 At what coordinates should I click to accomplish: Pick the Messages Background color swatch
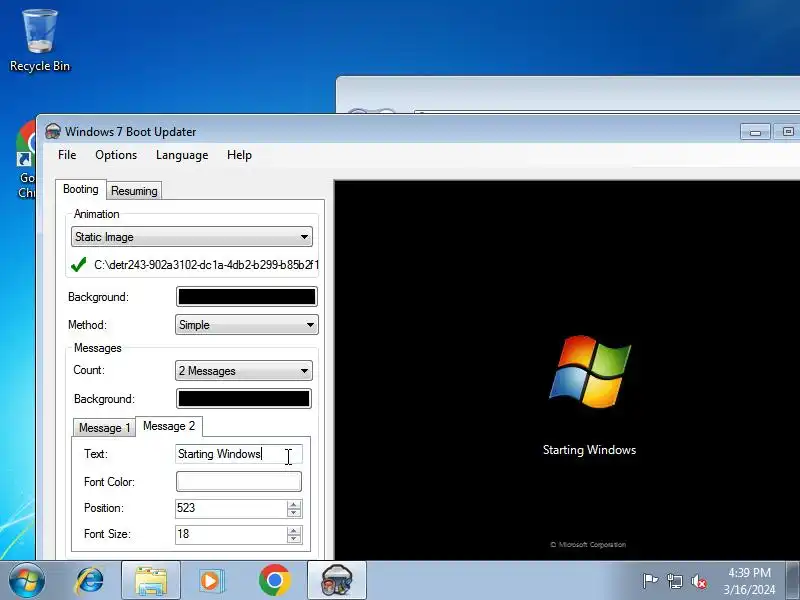click(x=244, y=399)
